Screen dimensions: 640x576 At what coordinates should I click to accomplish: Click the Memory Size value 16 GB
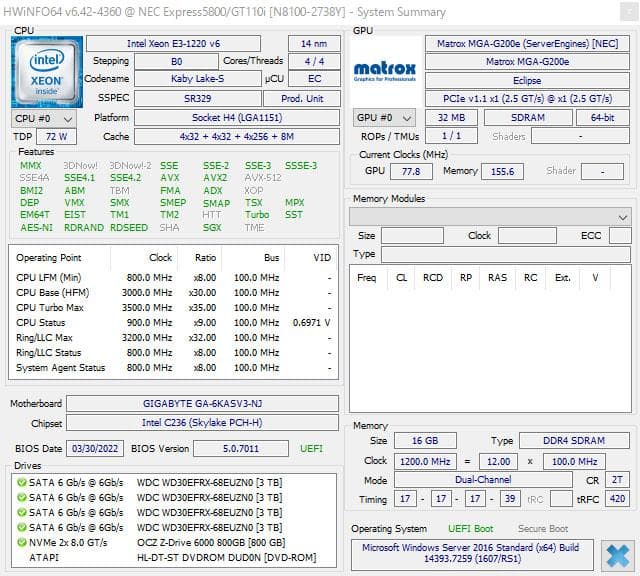coord(425,441)
